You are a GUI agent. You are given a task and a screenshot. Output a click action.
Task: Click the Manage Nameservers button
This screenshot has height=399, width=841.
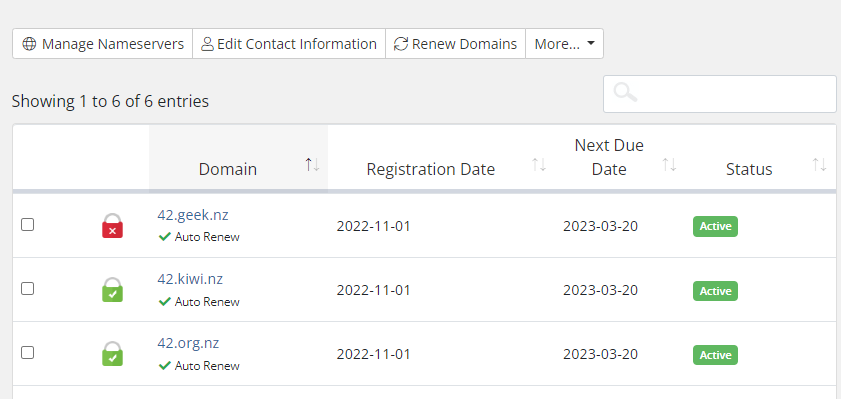coord(102,44)
